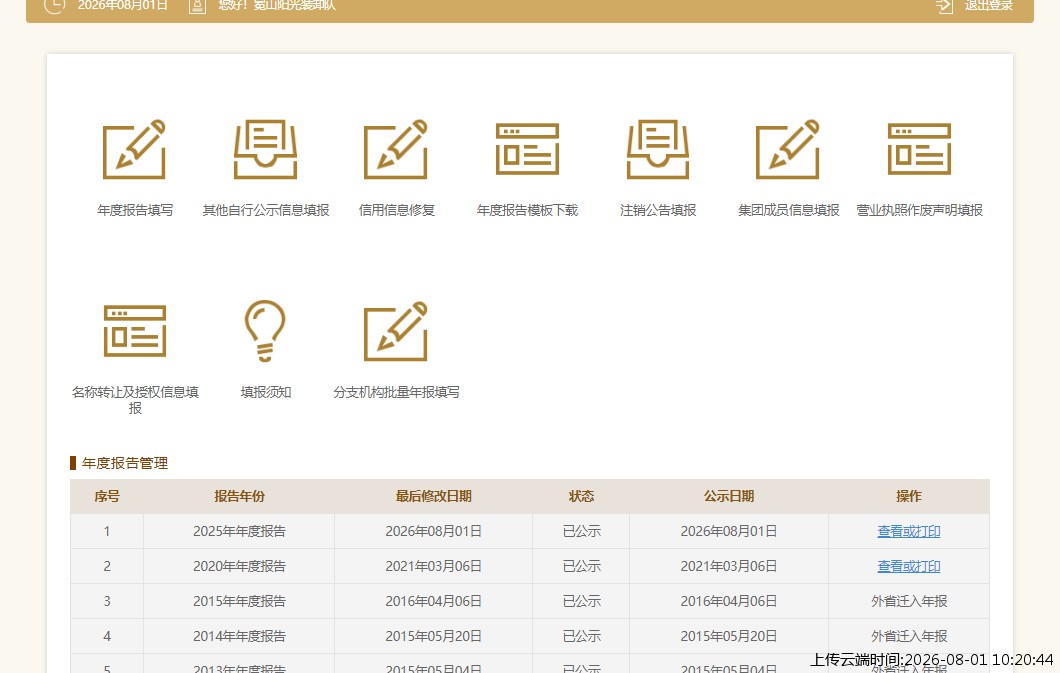
Task: Click the 已公示 status for 2025年年度报告
Action: click(581, 531)
